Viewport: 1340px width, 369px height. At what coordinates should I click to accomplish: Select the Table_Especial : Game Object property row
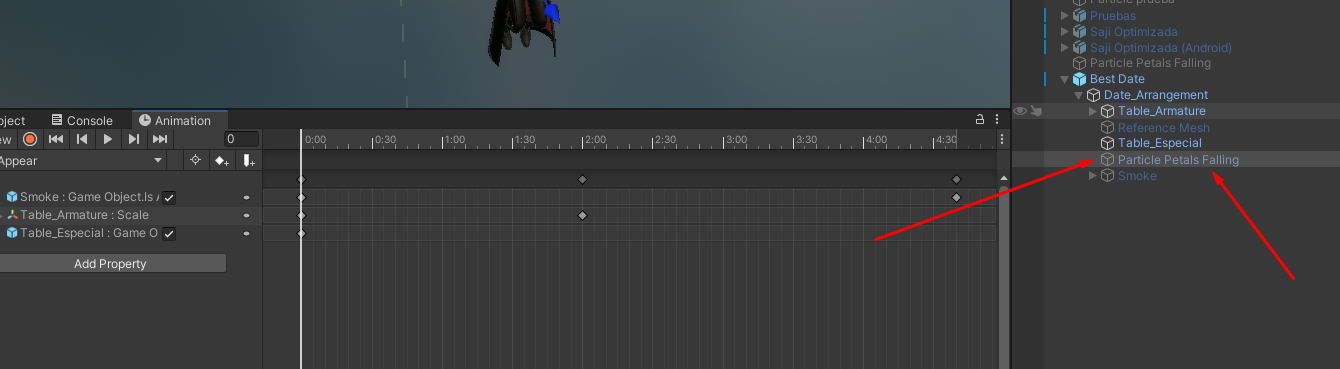coord(130,233)
